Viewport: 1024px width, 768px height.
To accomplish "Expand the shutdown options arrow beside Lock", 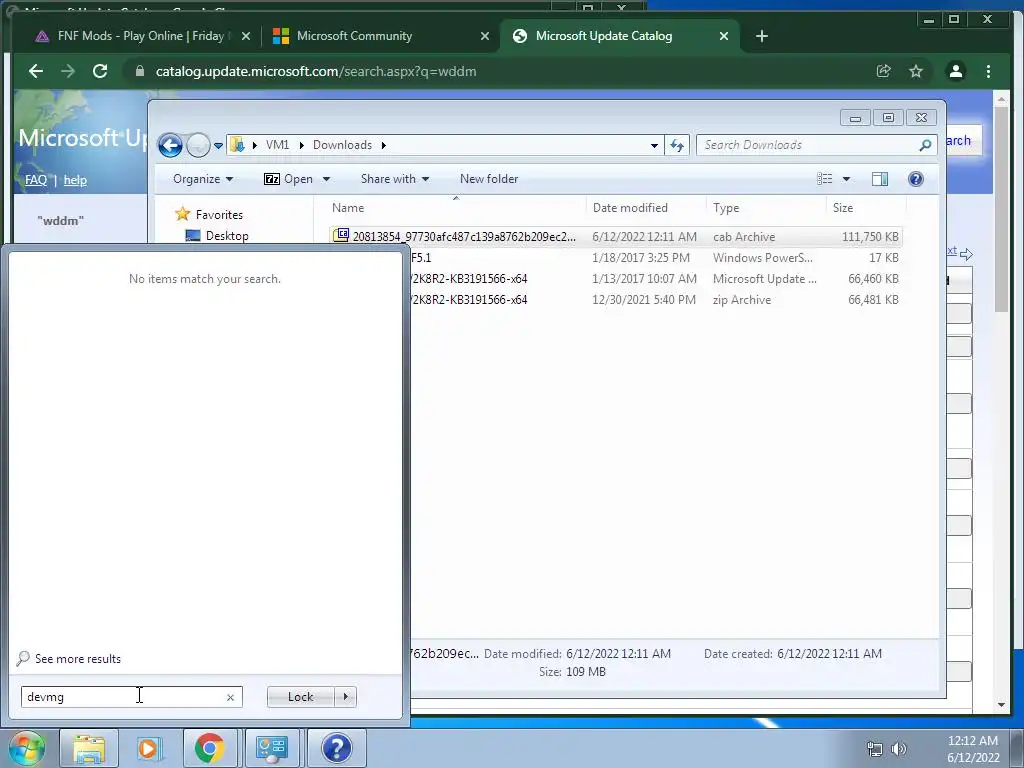I will (x=345, y=697).
